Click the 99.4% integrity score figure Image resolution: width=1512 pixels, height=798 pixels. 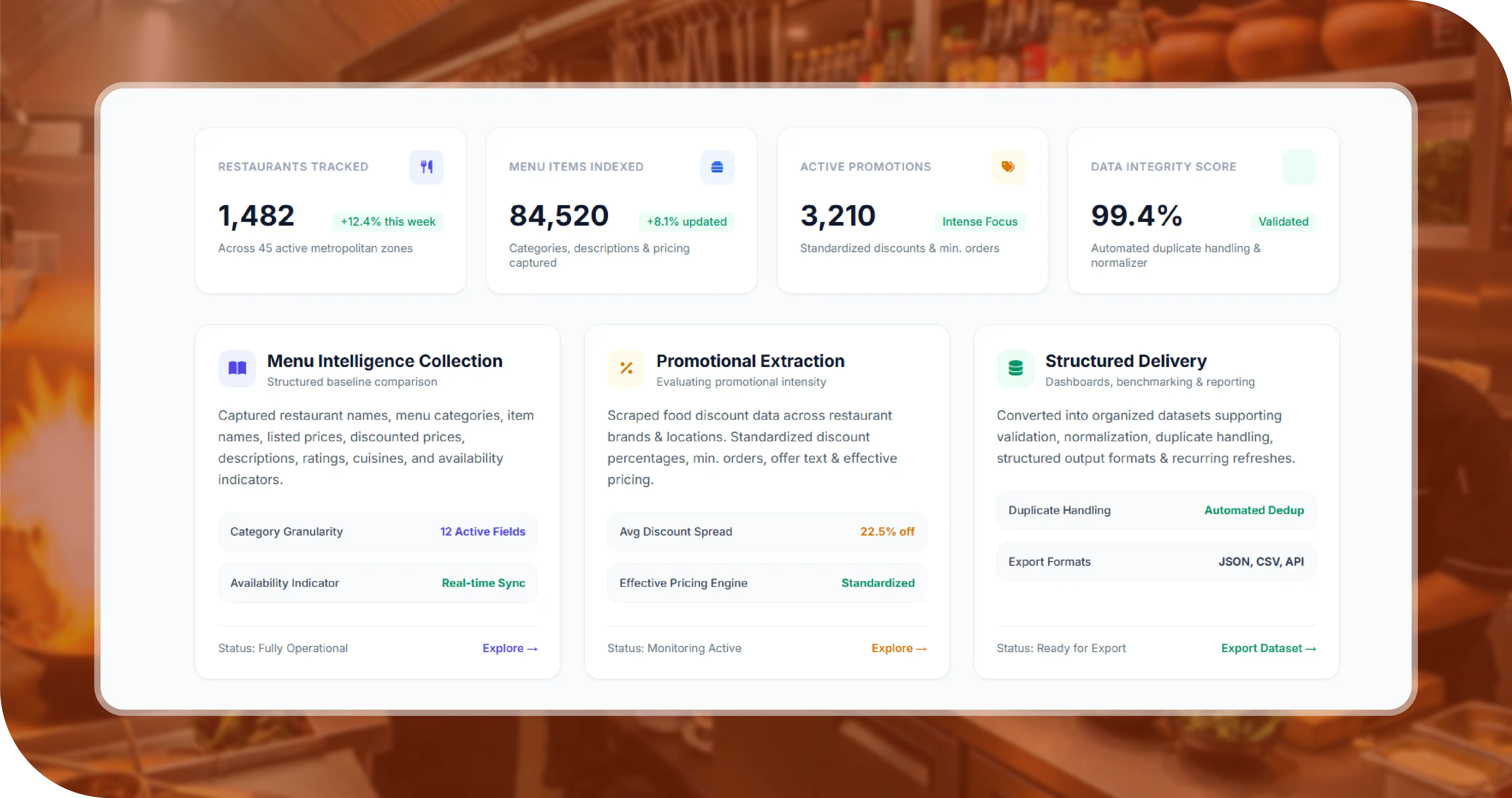click(1136, 215)
